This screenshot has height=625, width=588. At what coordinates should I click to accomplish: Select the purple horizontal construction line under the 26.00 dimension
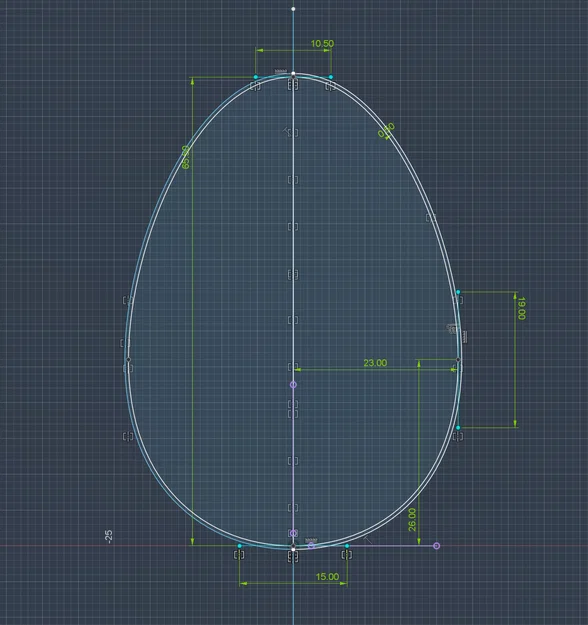(372, 546)
